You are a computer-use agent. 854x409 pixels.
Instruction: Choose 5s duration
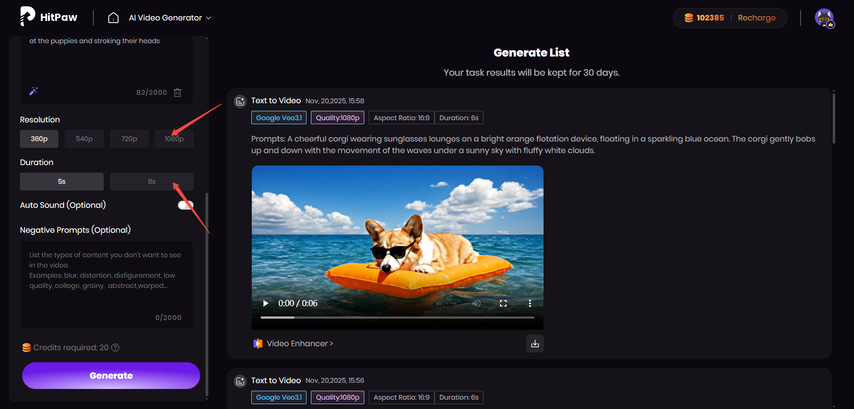62,181
